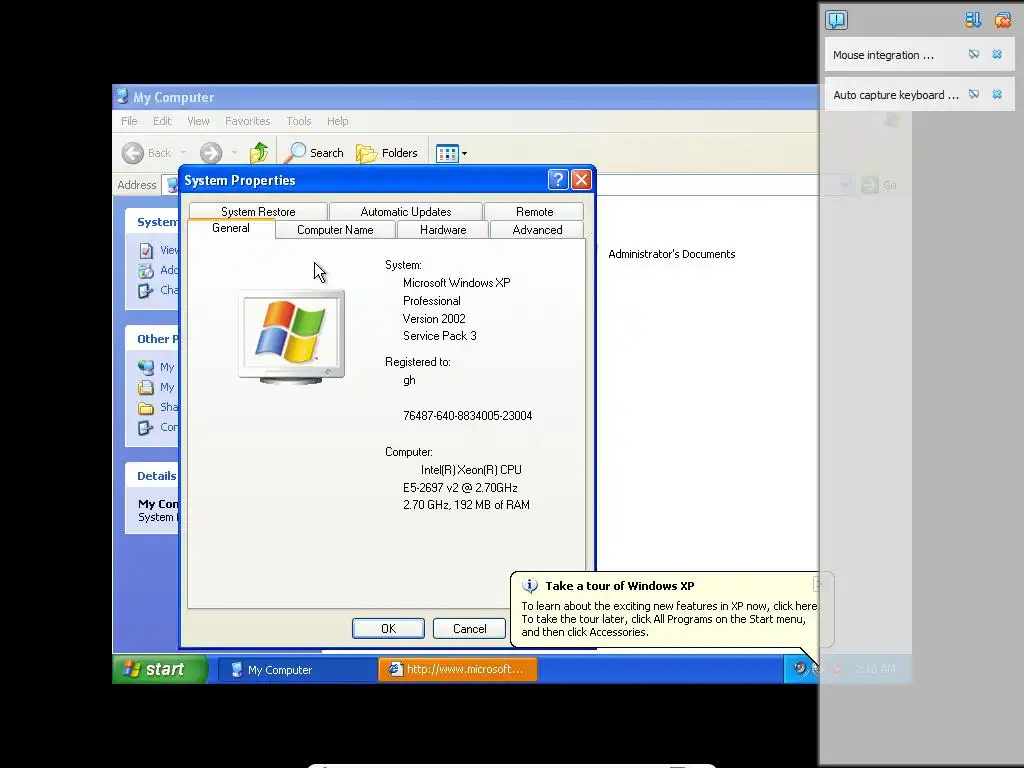Switch to the Automatic Updates tab
The width and height of the screenshot is (1024, 768).
[406, 212]
